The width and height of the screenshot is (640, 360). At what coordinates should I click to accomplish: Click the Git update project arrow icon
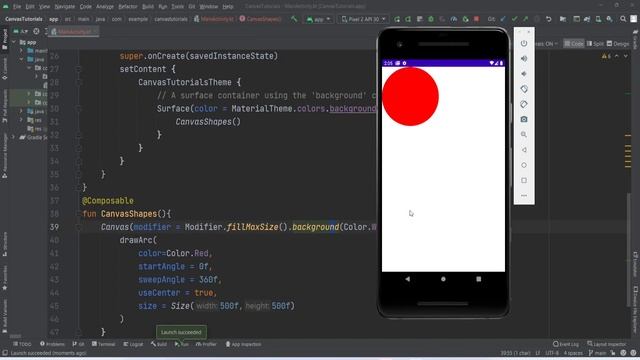tap(503, 19)
